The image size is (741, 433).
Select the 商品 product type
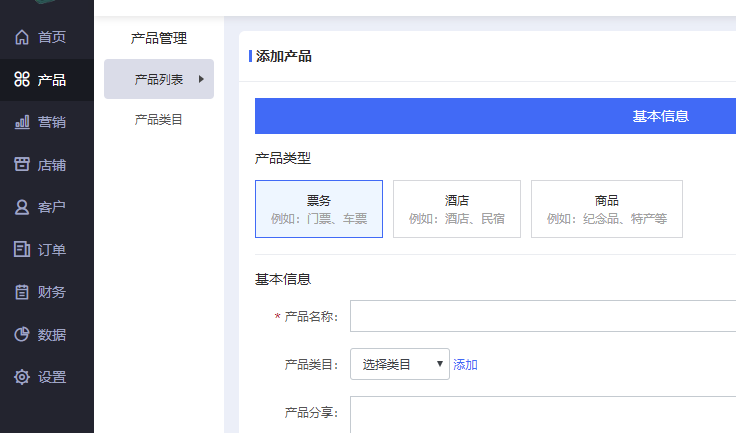tap(607, 209)
